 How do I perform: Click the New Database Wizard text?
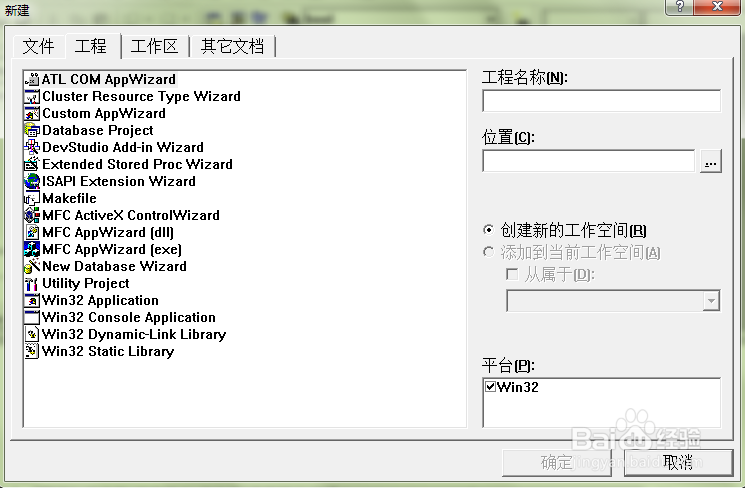pos(115,266)
